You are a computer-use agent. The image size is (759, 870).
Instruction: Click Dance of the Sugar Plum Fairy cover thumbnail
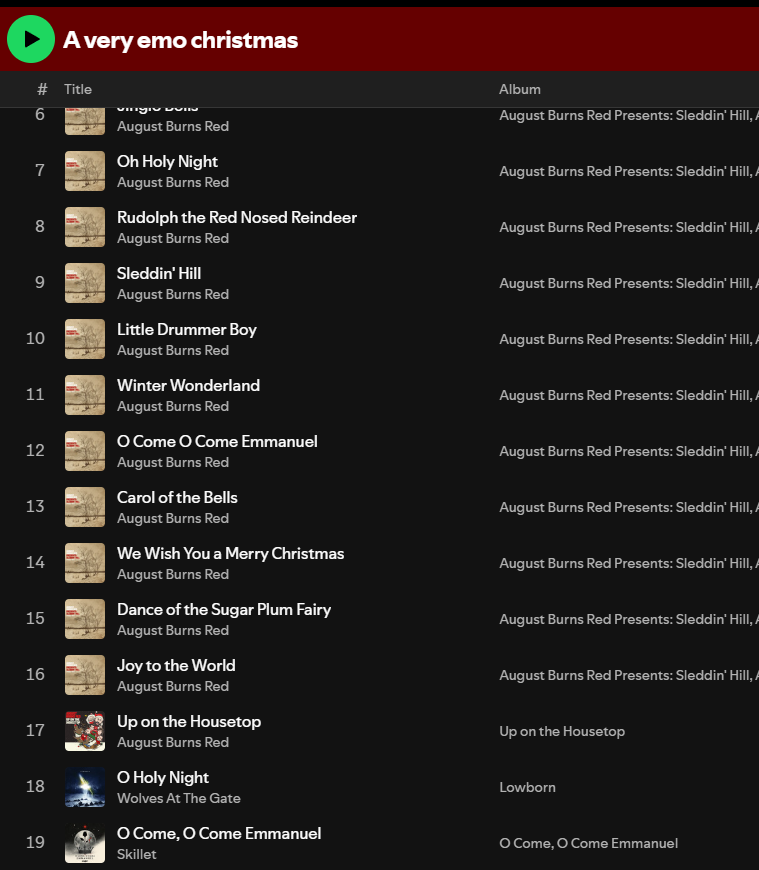click(85, 619)
